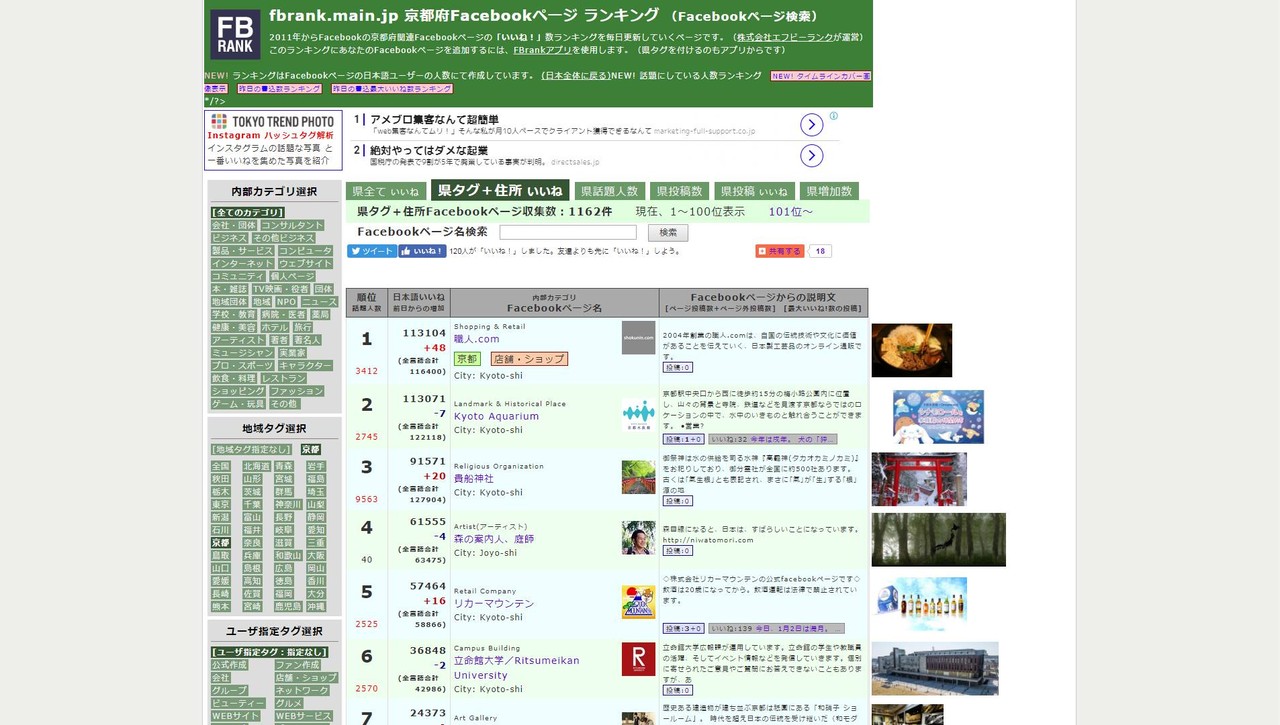Select the 公式作成 user tag
This screenshot has height=725, width=1280.
click(x=229, y=665)
